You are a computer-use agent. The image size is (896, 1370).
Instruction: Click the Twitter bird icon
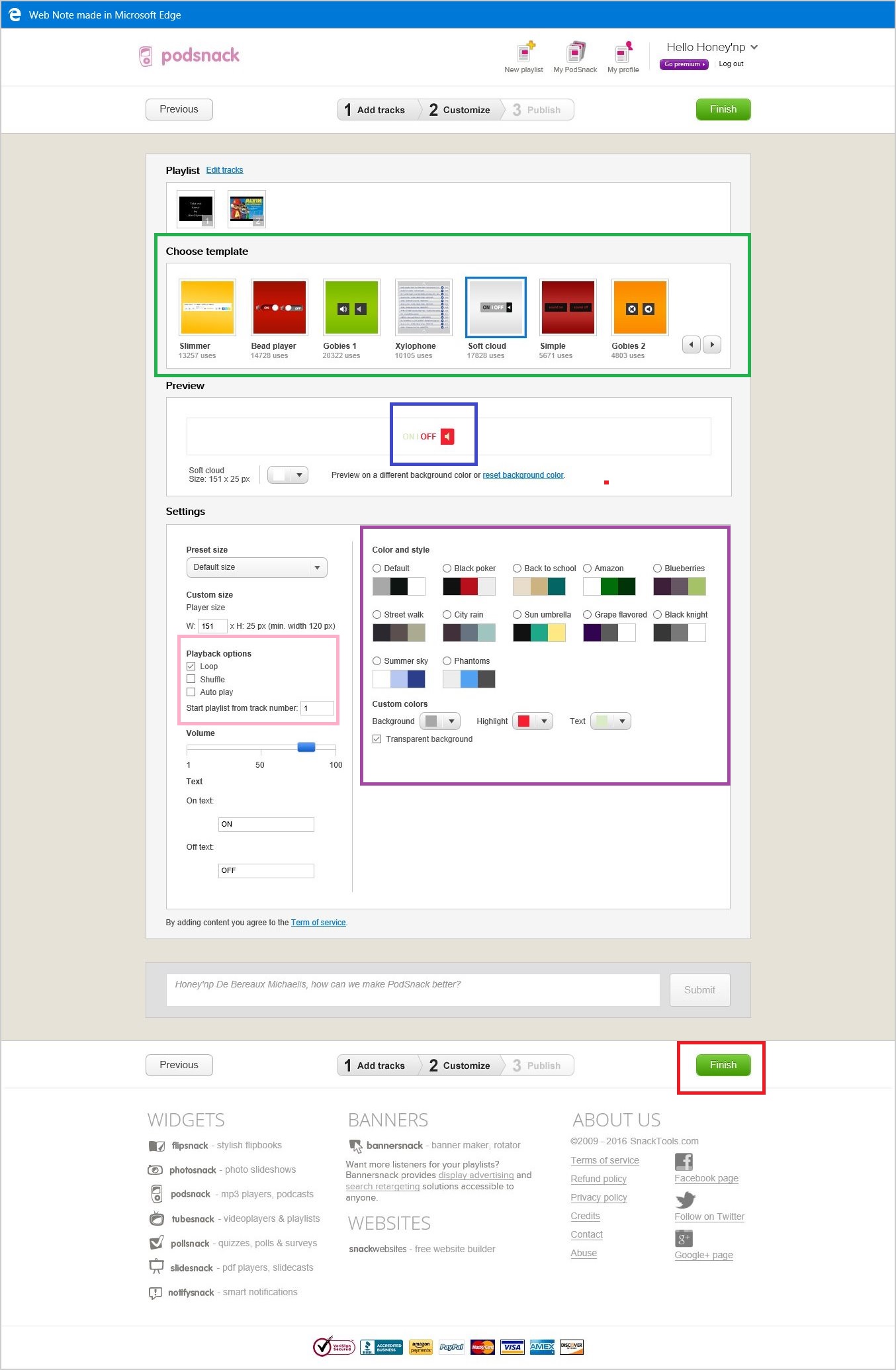point(685,1200)
